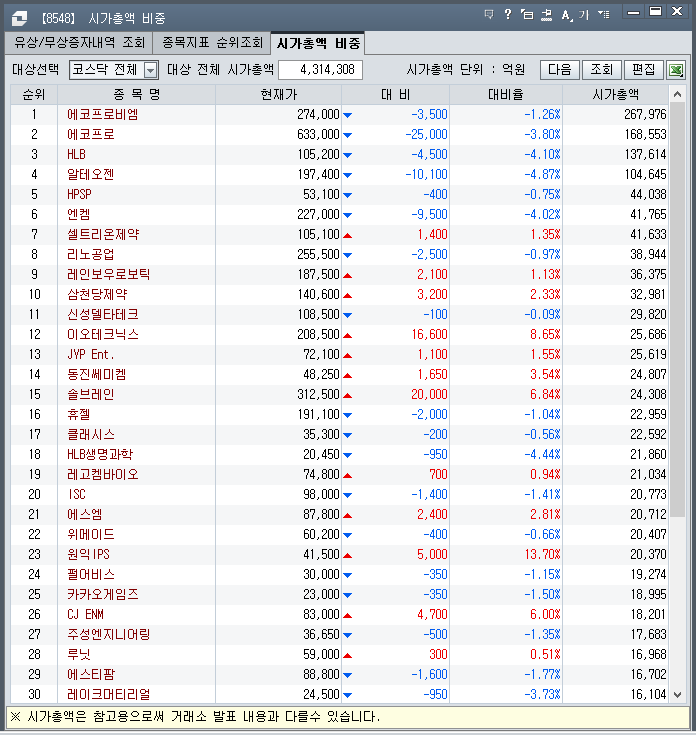Toggle the pin window icon
The image size is (696, 735).
pos(546,15)
